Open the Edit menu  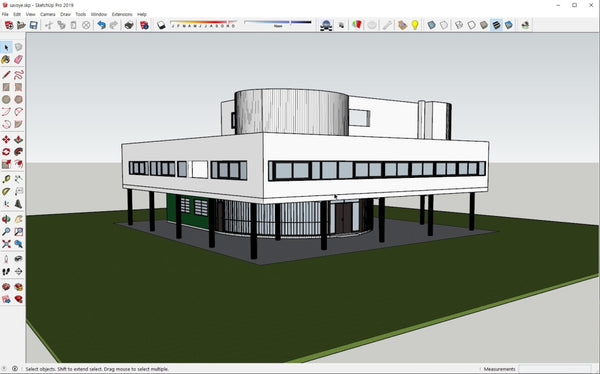(17, 14)
